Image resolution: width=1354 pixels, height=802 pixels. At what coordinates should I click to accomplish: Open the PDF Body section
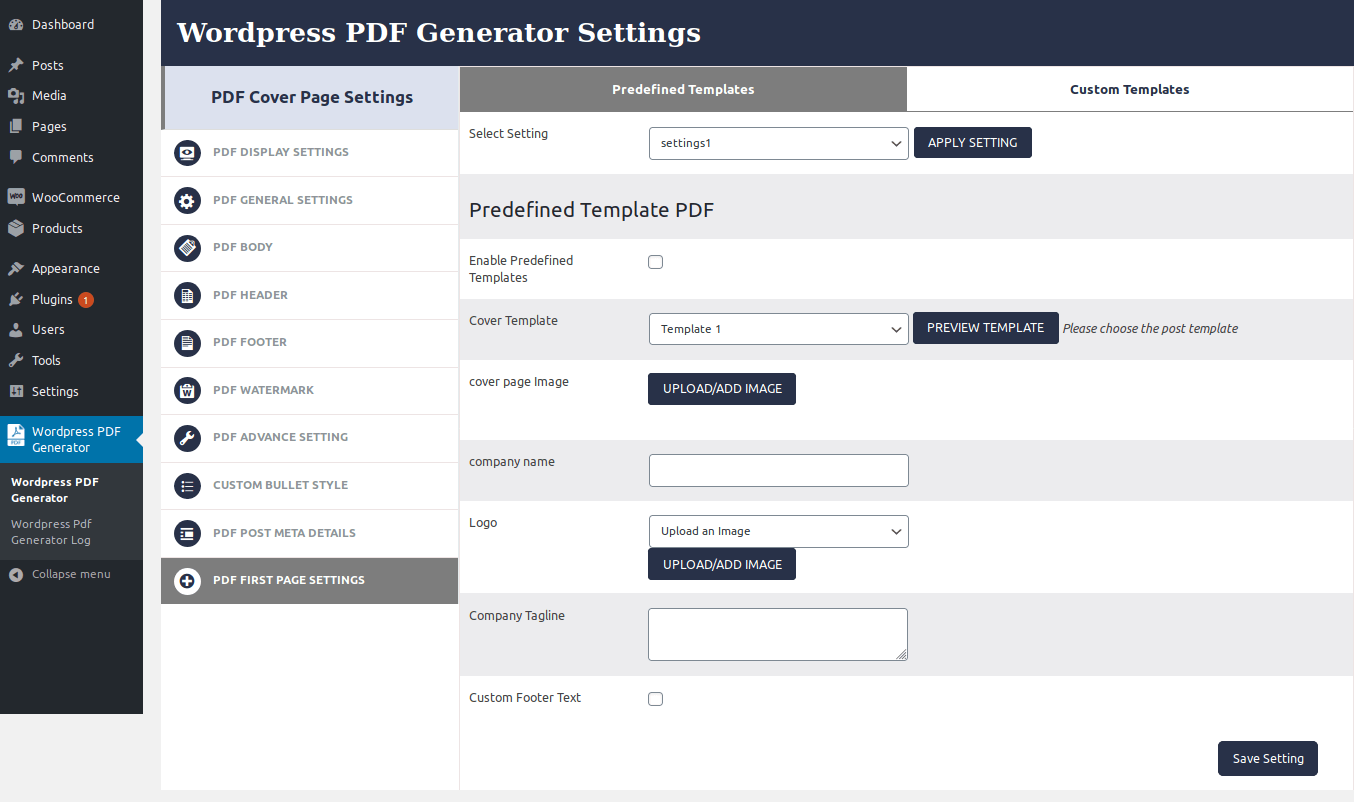click(x=310, y=247)
